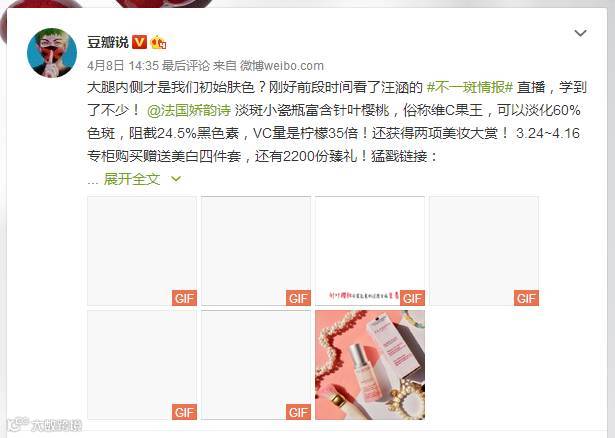Screen dimensions: 615x438
Task: Click the Weibo watermark logo at the bottom-left
Action: (45, 424)
